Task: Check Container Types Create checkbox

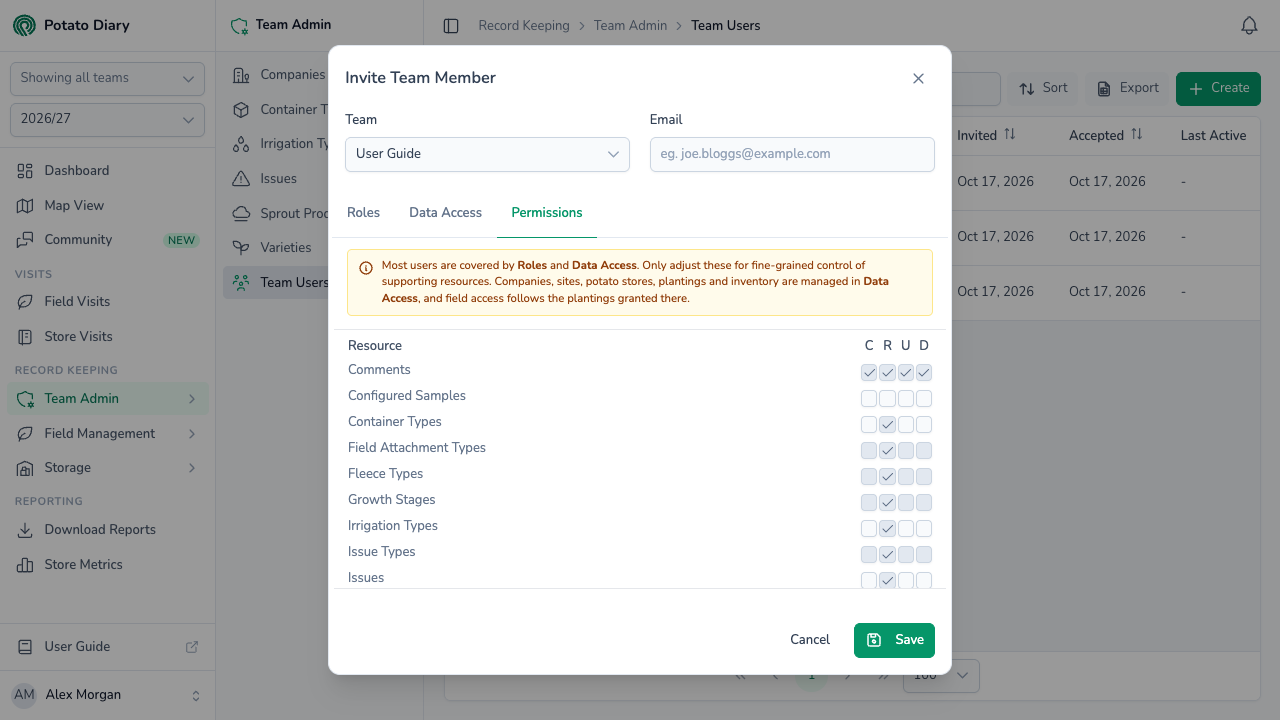Action: click(x=869, y=425)
